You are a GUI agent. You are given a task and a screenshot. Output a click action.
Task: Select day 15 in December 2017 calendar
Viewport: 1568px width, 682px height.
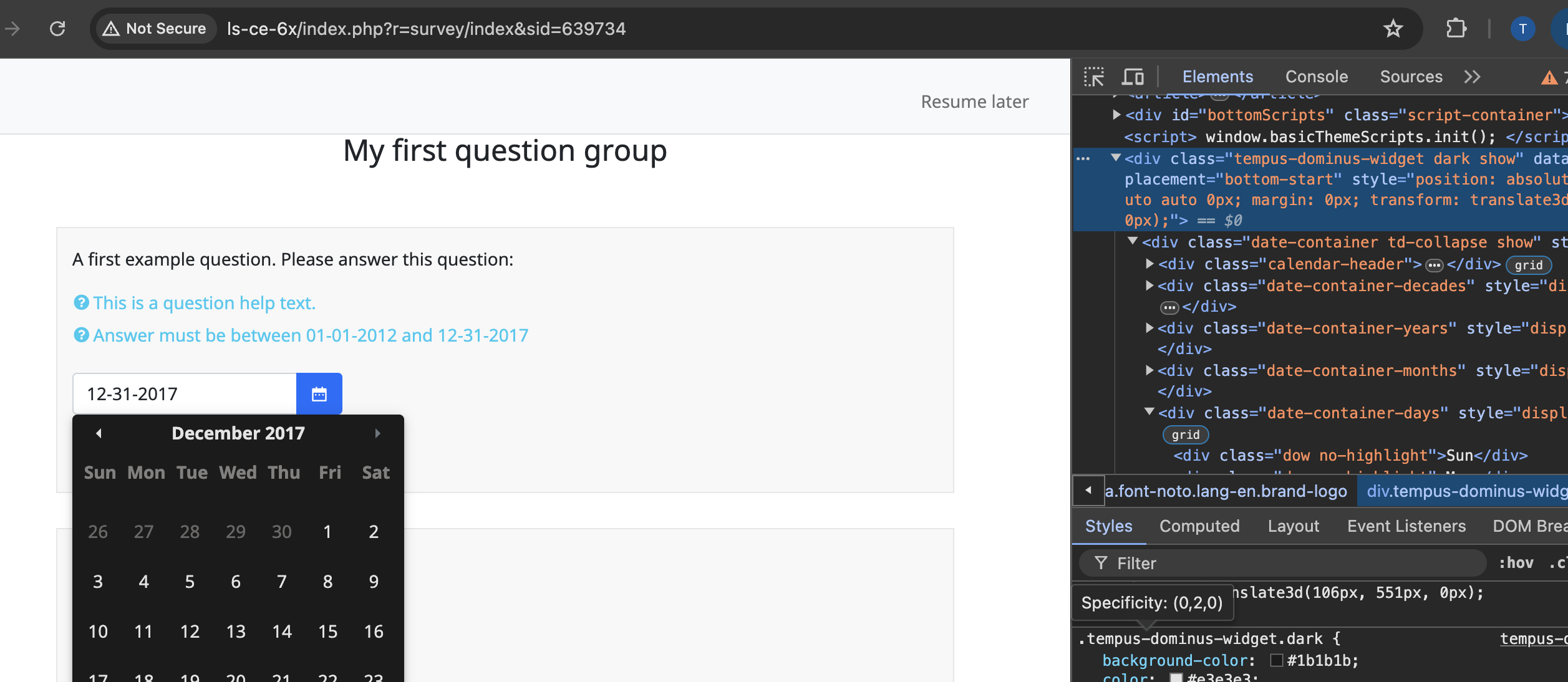click(327, 632)
